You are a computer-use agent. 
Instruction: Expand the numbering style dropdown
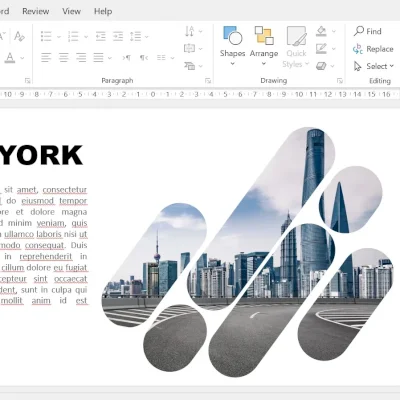(x=86, y=37)
